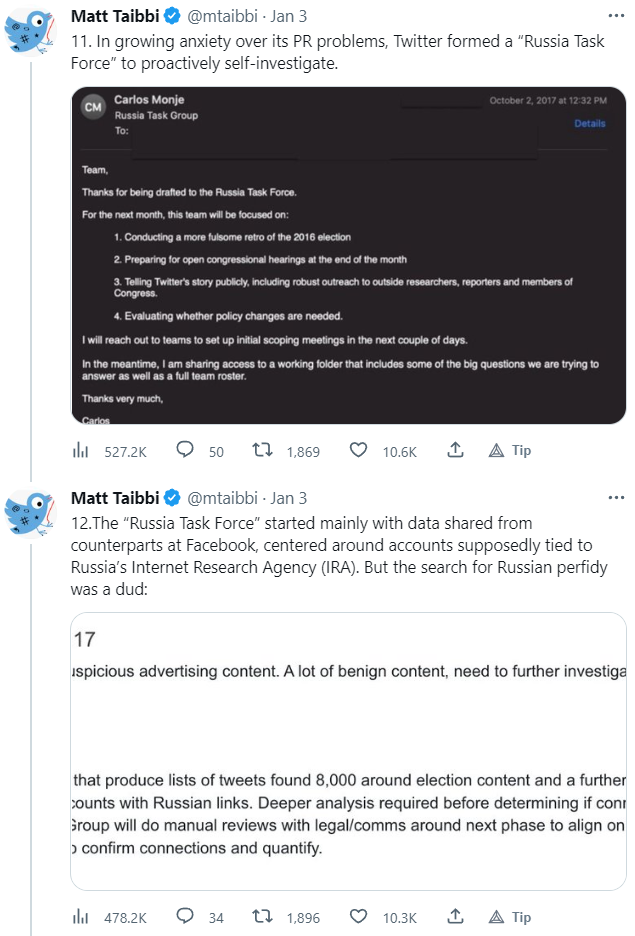
Task: Retweet the first tweet with 1,869 retweets
Action: point(263,451)
